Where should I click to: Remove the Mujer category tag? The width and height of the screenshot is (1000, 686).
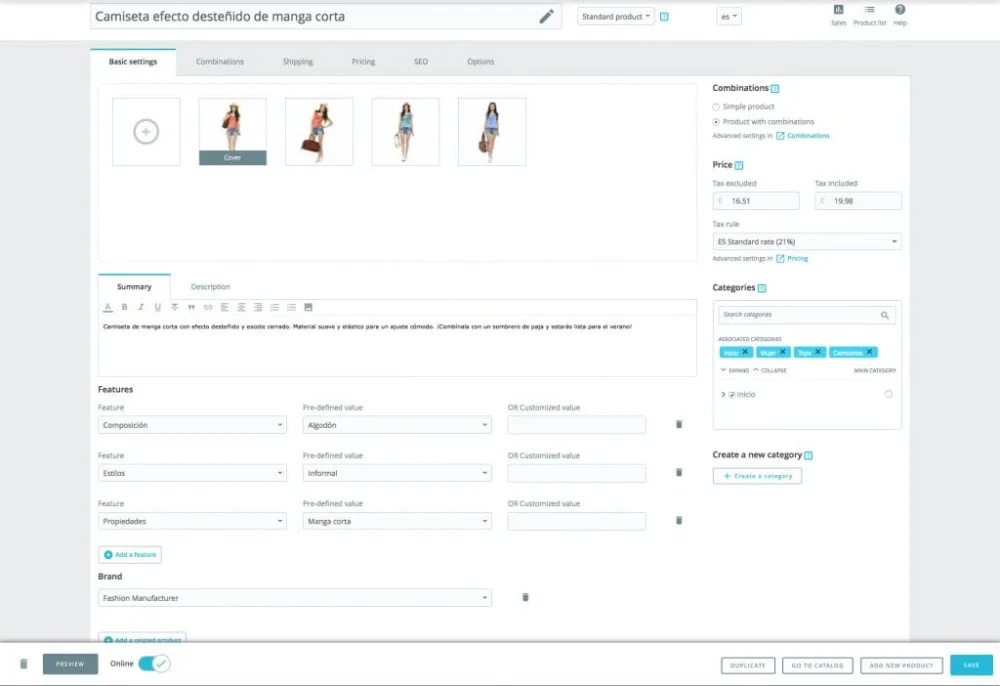tap(783, 352)
